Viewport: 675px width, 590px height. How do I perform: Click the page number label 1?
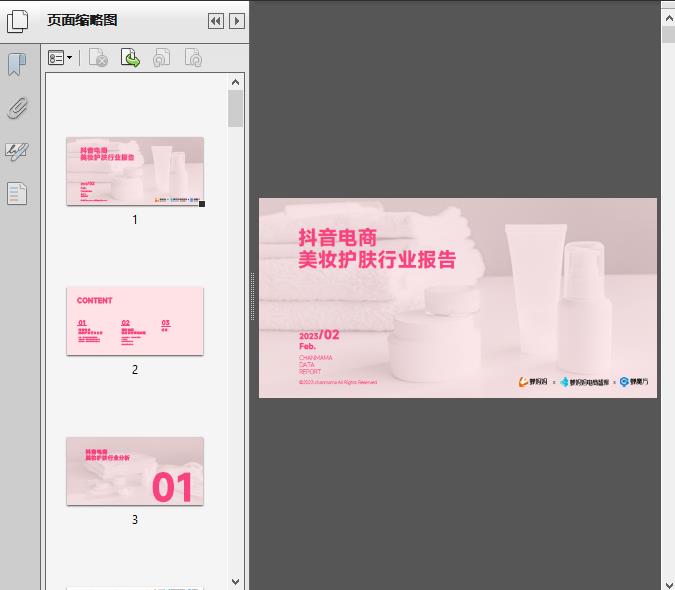[x=135, y=219]
